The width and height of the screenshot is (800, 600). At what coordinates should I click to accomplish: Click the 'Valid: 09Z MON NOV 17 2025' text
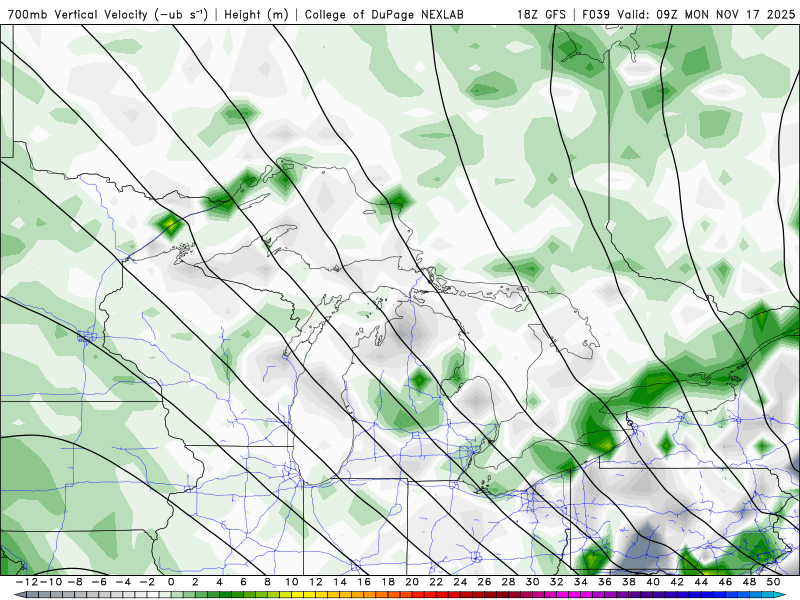706,14
